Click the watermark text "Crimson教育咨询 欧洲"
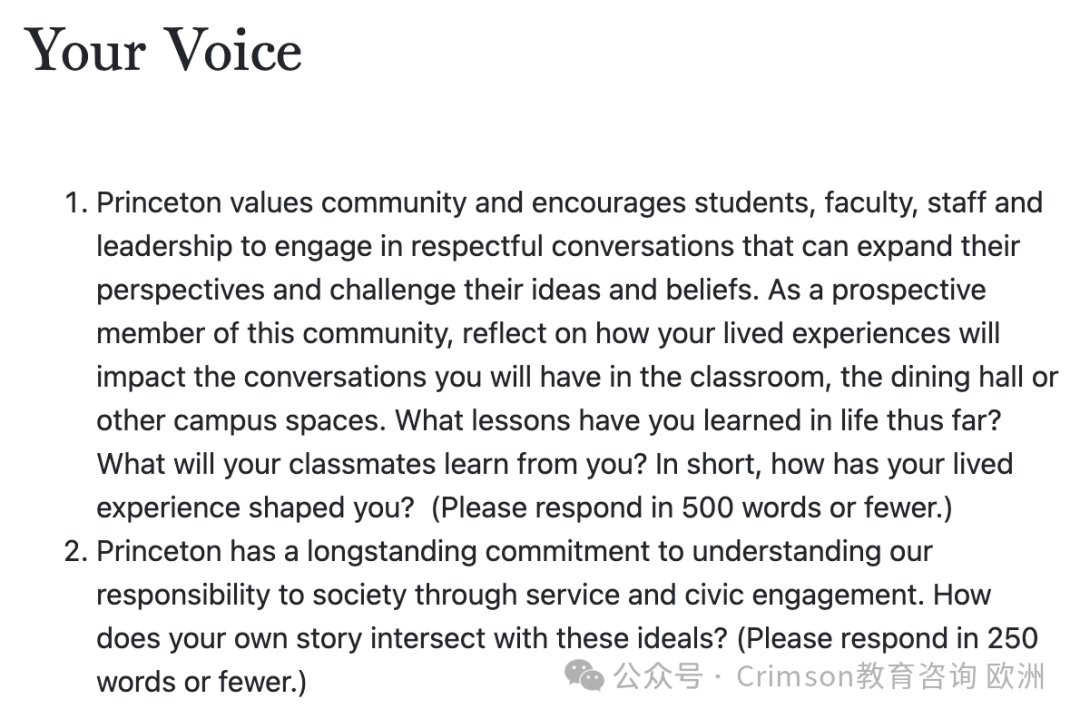Viewport: 1080px width, 719px height. click(x=891, y=676)
